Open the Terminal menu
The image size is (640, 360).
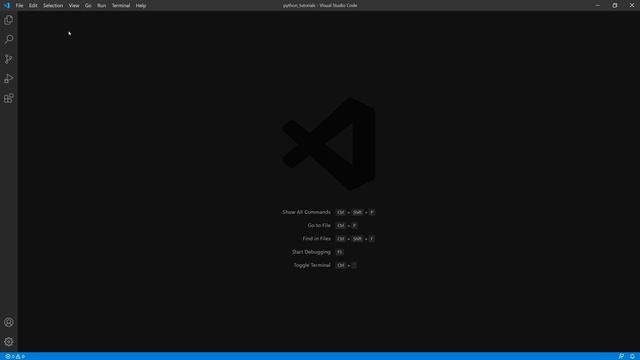(121, 6)
